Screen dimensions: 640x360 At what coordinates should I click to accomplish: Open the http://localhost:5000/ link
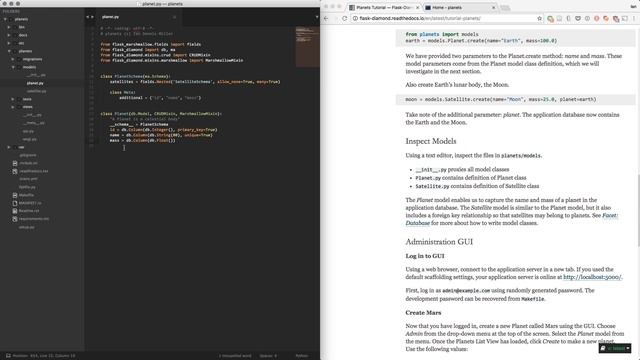592,277
